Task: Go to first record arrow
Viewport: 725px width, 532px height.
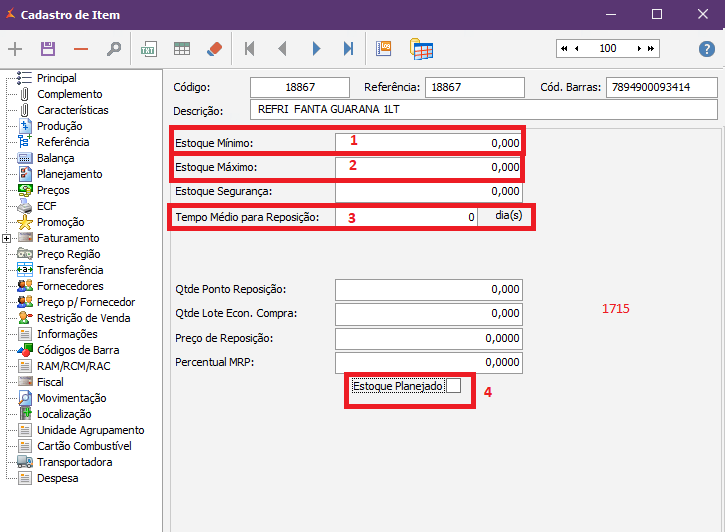Action: click(x=250, y=49)
